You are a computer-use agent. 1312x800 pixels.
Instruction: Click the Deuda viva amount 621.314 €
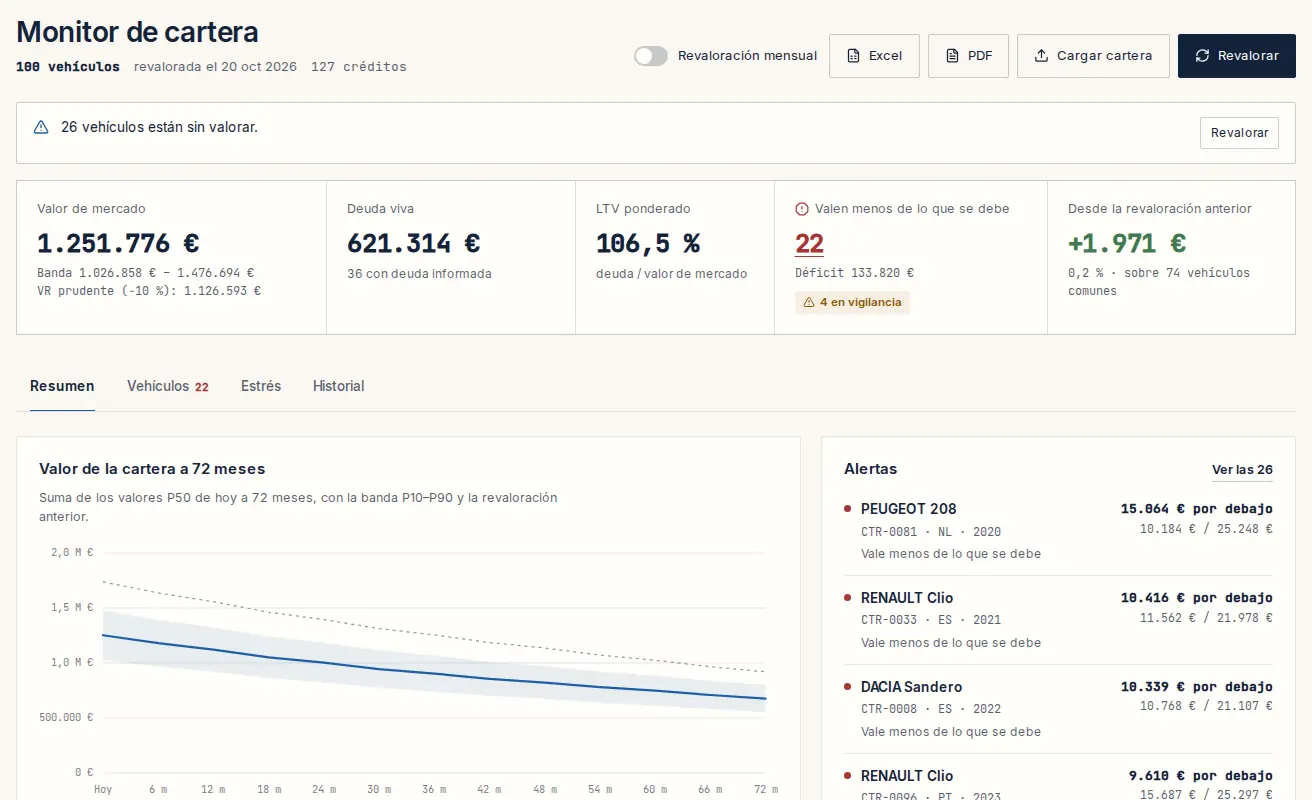pyautogui.click(x=413, y=243)
